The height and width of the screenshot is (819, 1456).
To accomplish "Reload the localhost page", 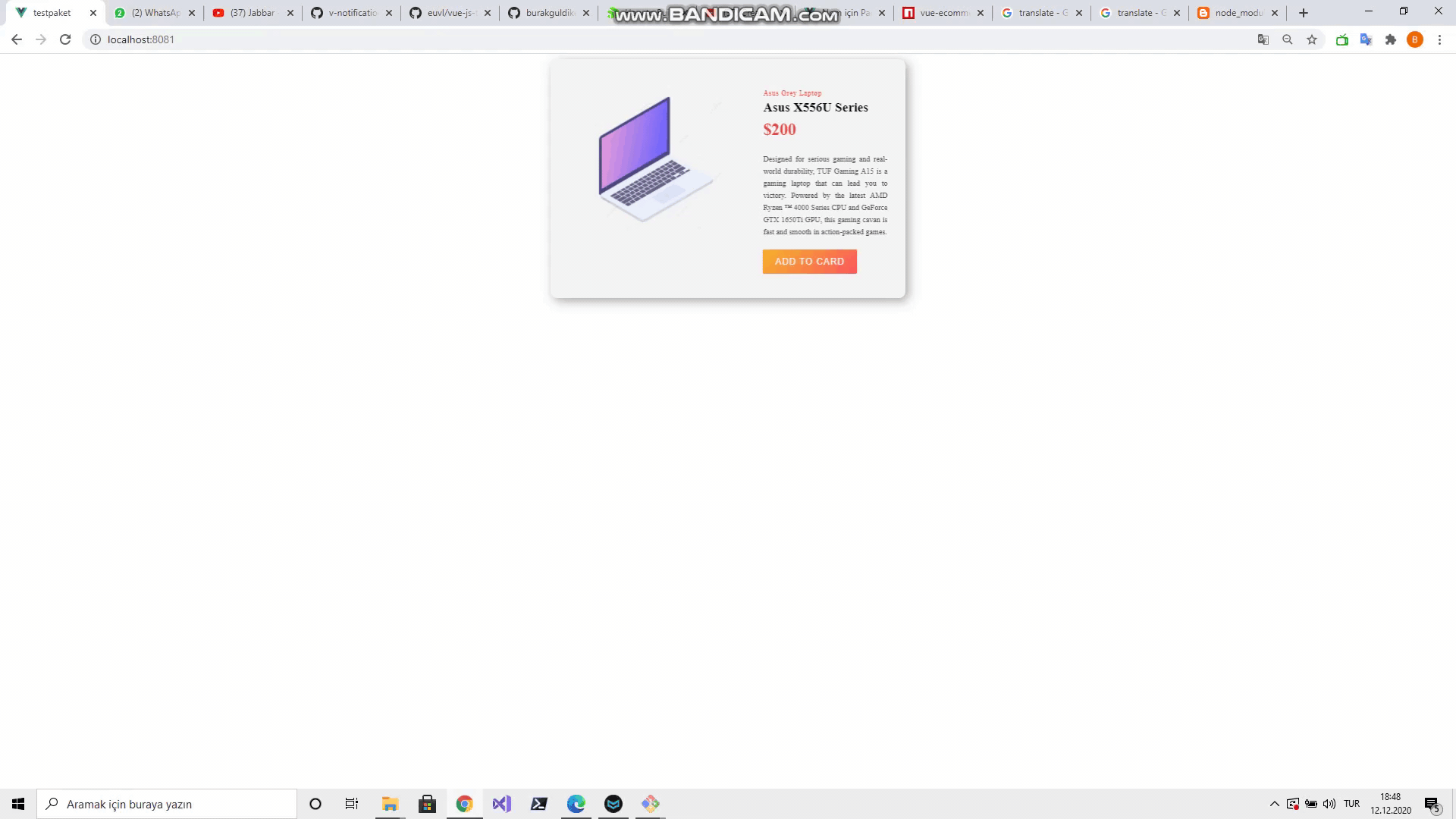I will pyautogui.click(x=65, y=39).
